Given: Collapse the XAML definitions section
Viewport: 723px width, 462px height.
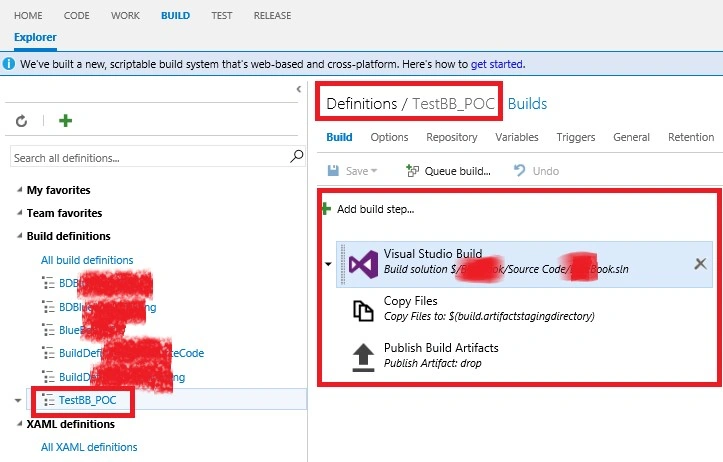Looking at the screenshot, I should coord(19,424).
